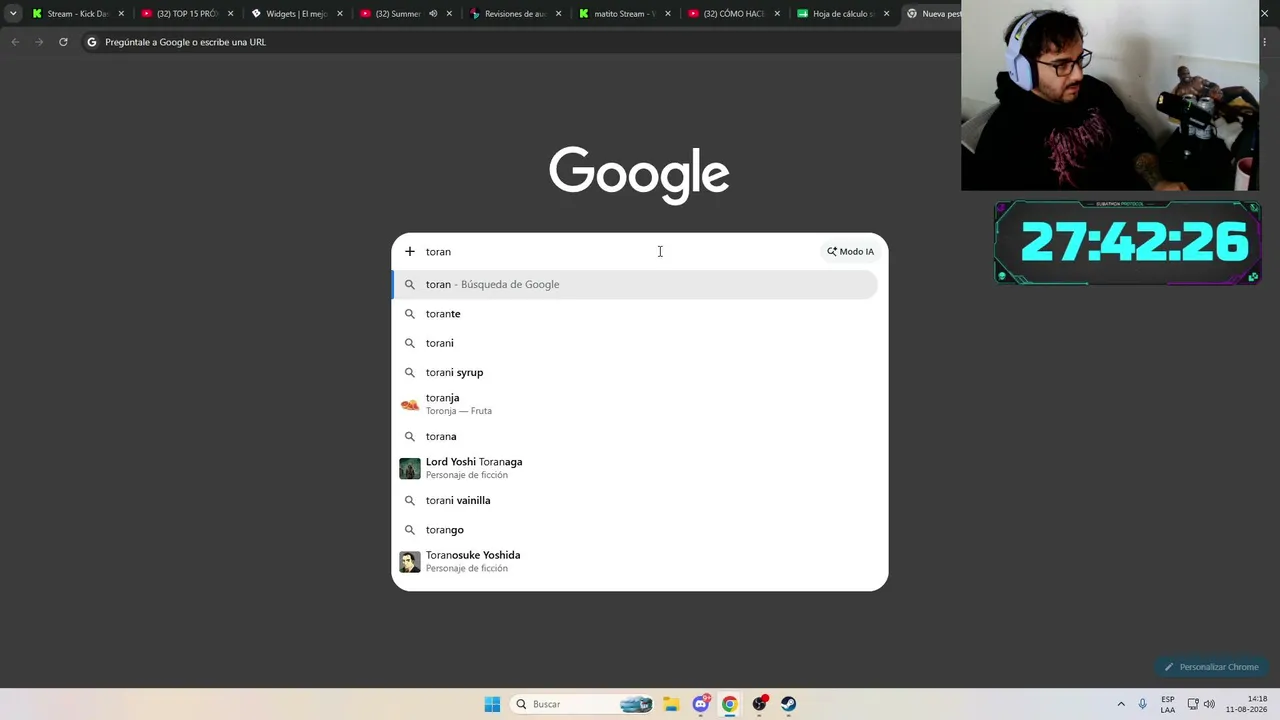Click the Google logo
The image size is (1280, 720).
tap(639, 175)
